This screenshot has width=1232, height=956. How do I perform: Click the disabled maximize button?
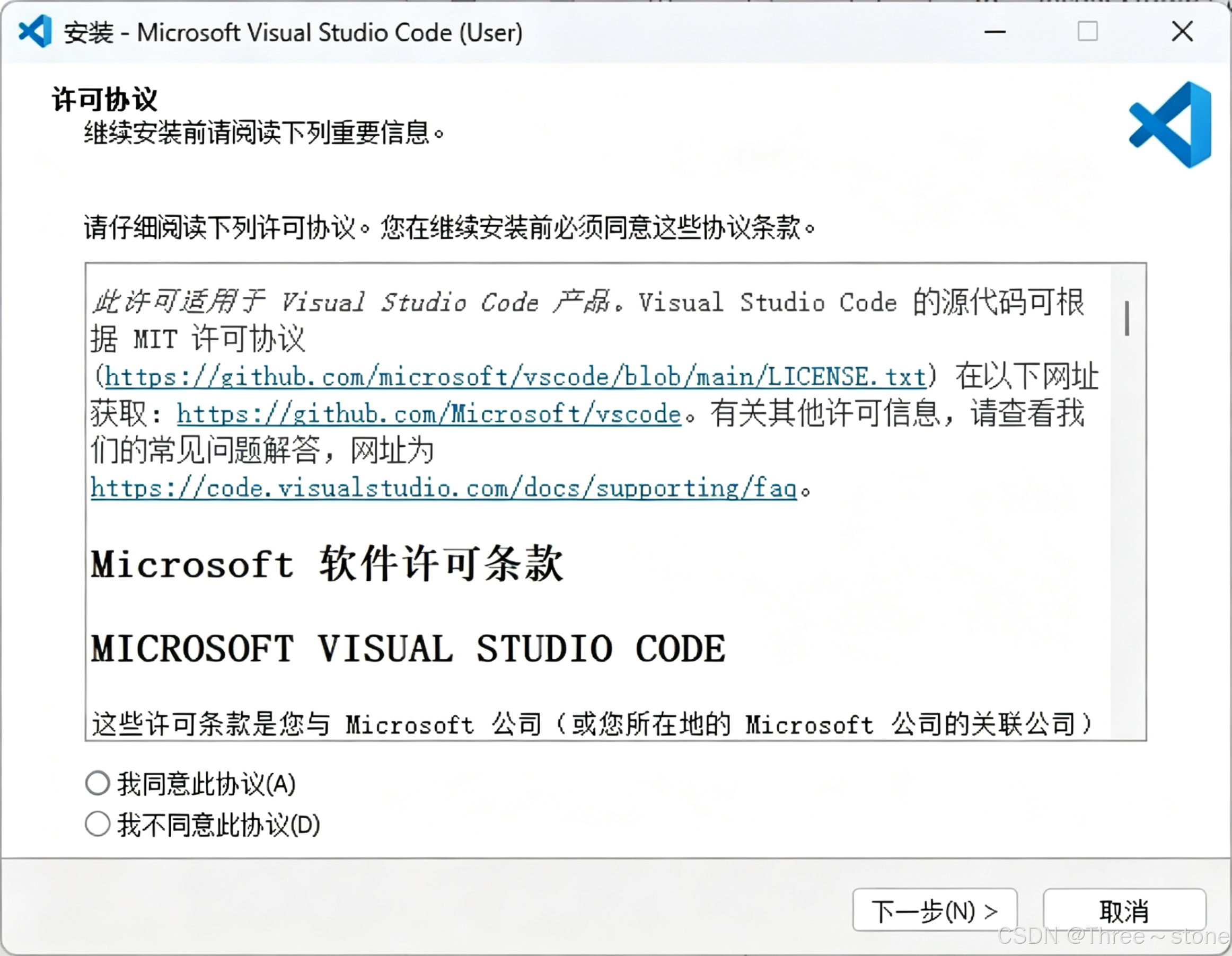click(1087, 32)
